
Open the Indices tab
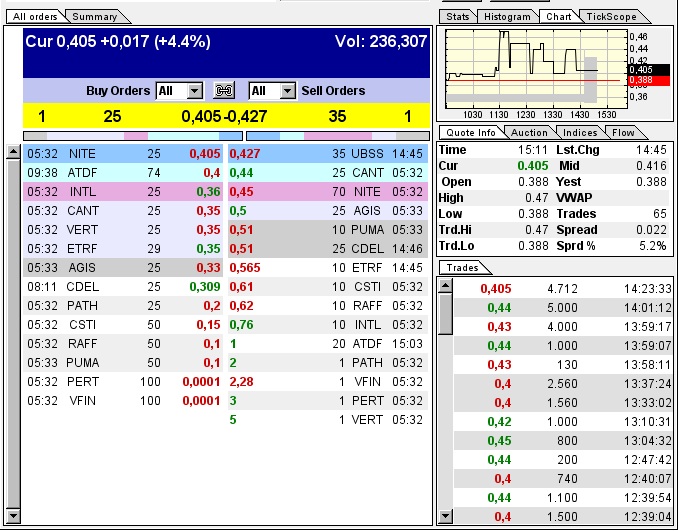(x=580, y=133)
